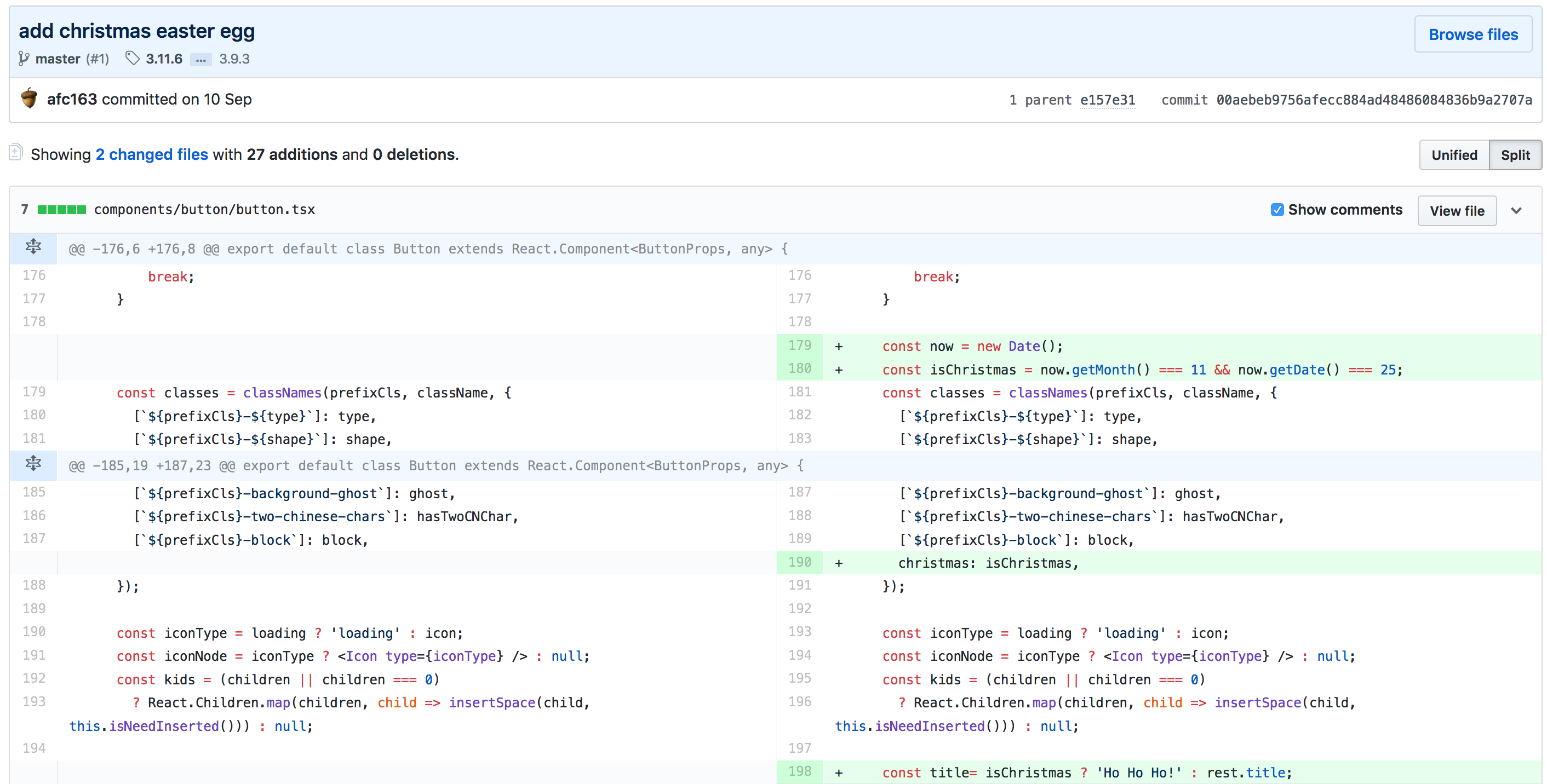
Task: Click the 27 additions text
Action: click(x=292, y=154)
